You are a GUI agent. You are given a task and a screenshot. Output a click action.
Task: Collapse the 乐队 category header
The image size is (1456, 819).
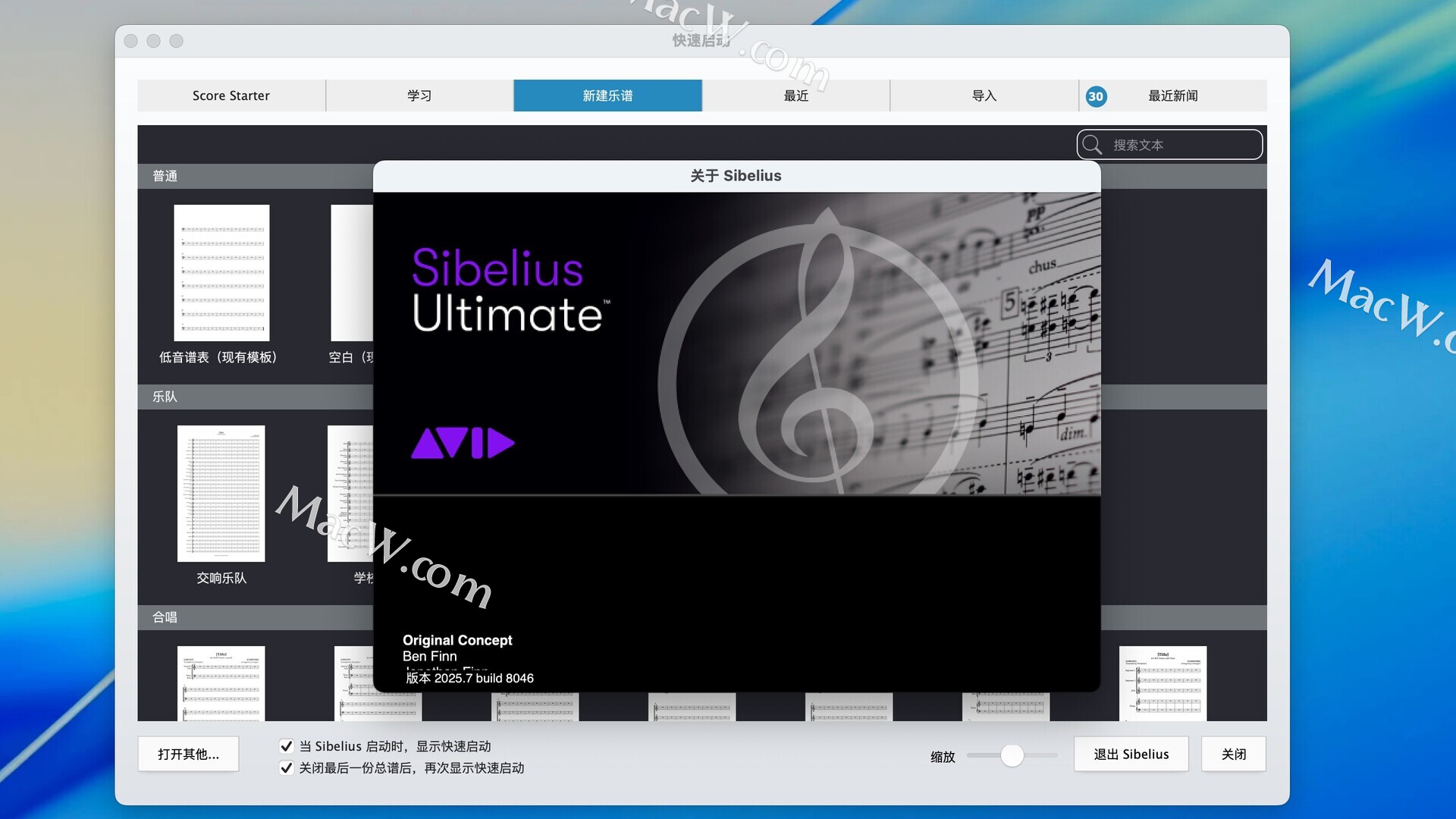(x=256, y=397)
